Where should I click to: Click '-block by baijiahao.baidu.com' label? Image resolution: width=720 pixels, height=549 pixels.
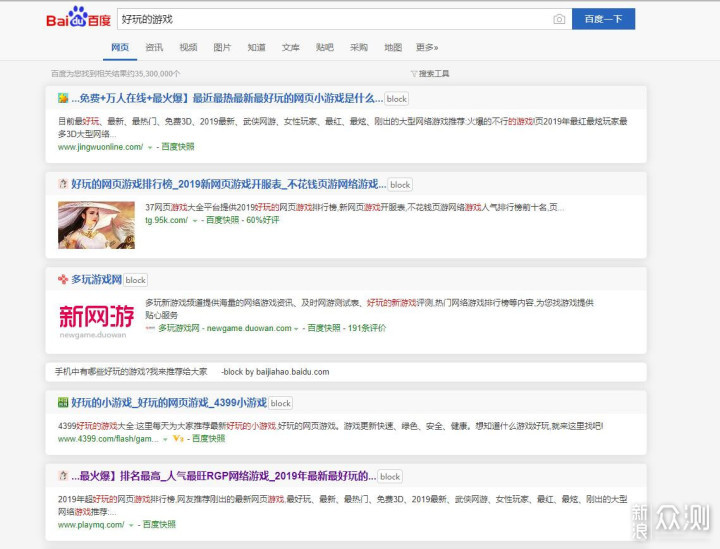point(275,372)
